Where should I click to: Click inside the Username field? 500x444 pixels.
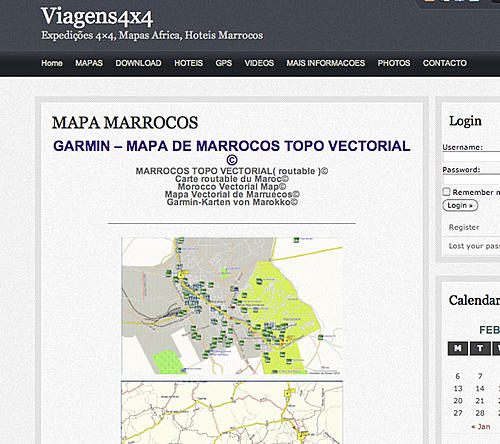(x=471, y=158)
